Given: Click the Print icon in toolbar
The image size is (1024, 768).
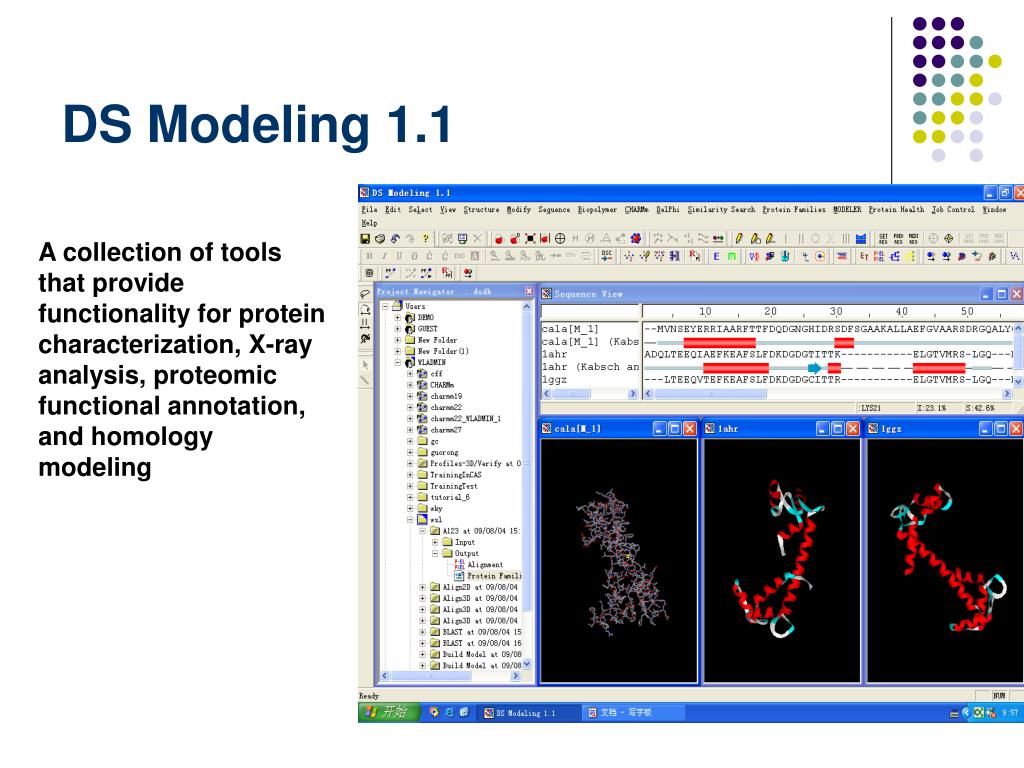Looking at the screenshot, I should 379,238.
